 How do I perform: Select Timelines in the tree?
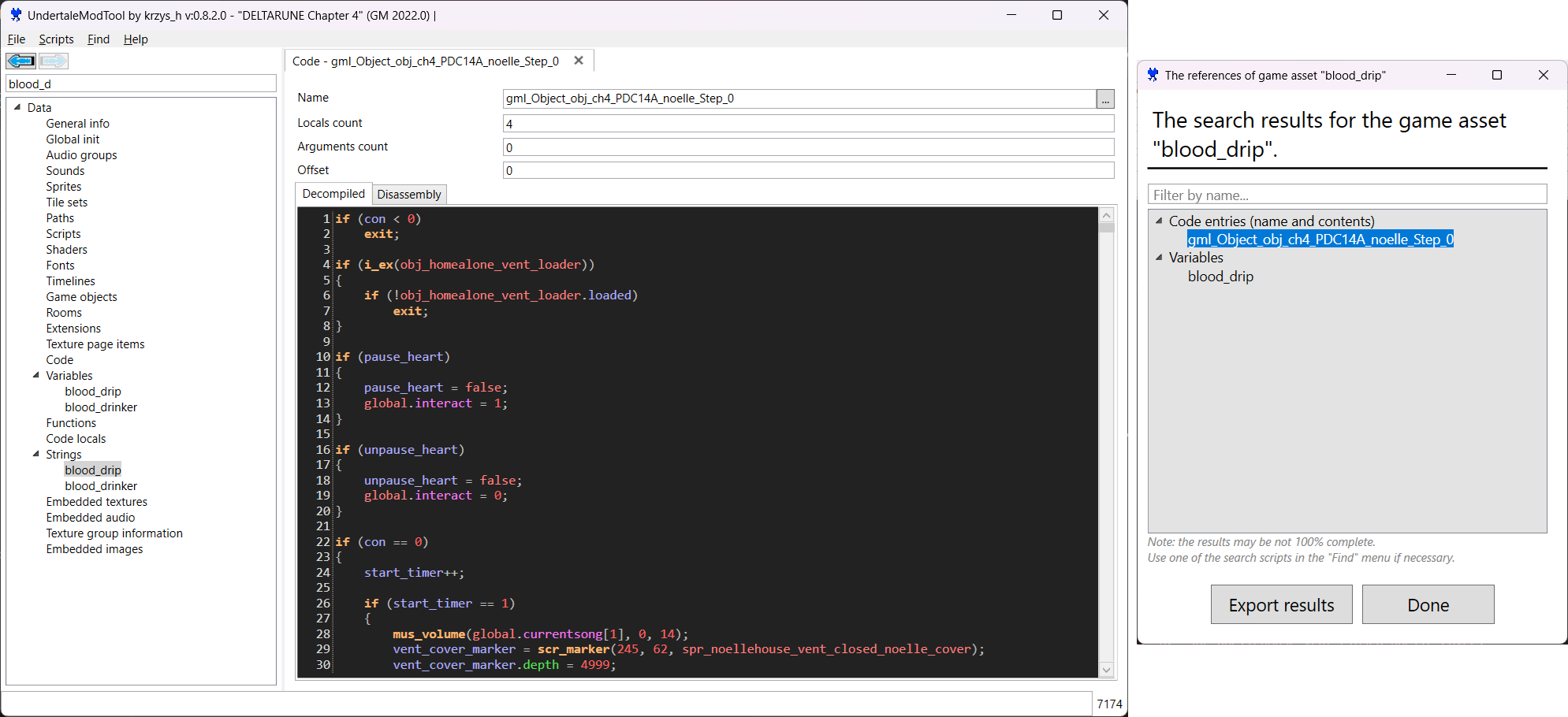click(x=70, y=281)
